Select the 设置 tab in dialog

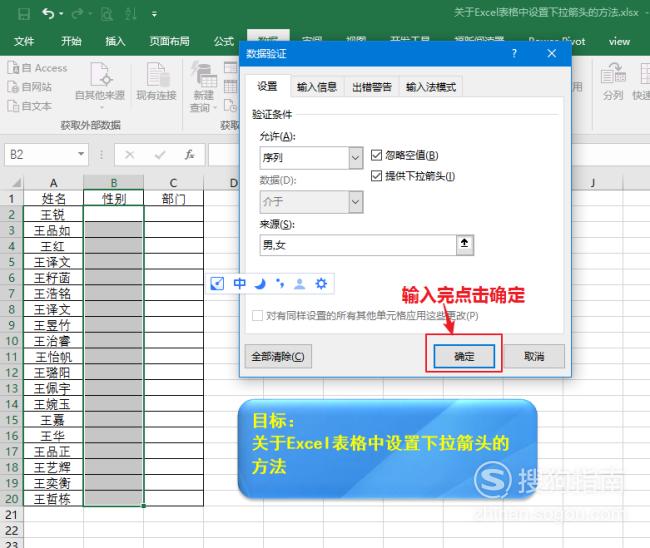(267, 86)
